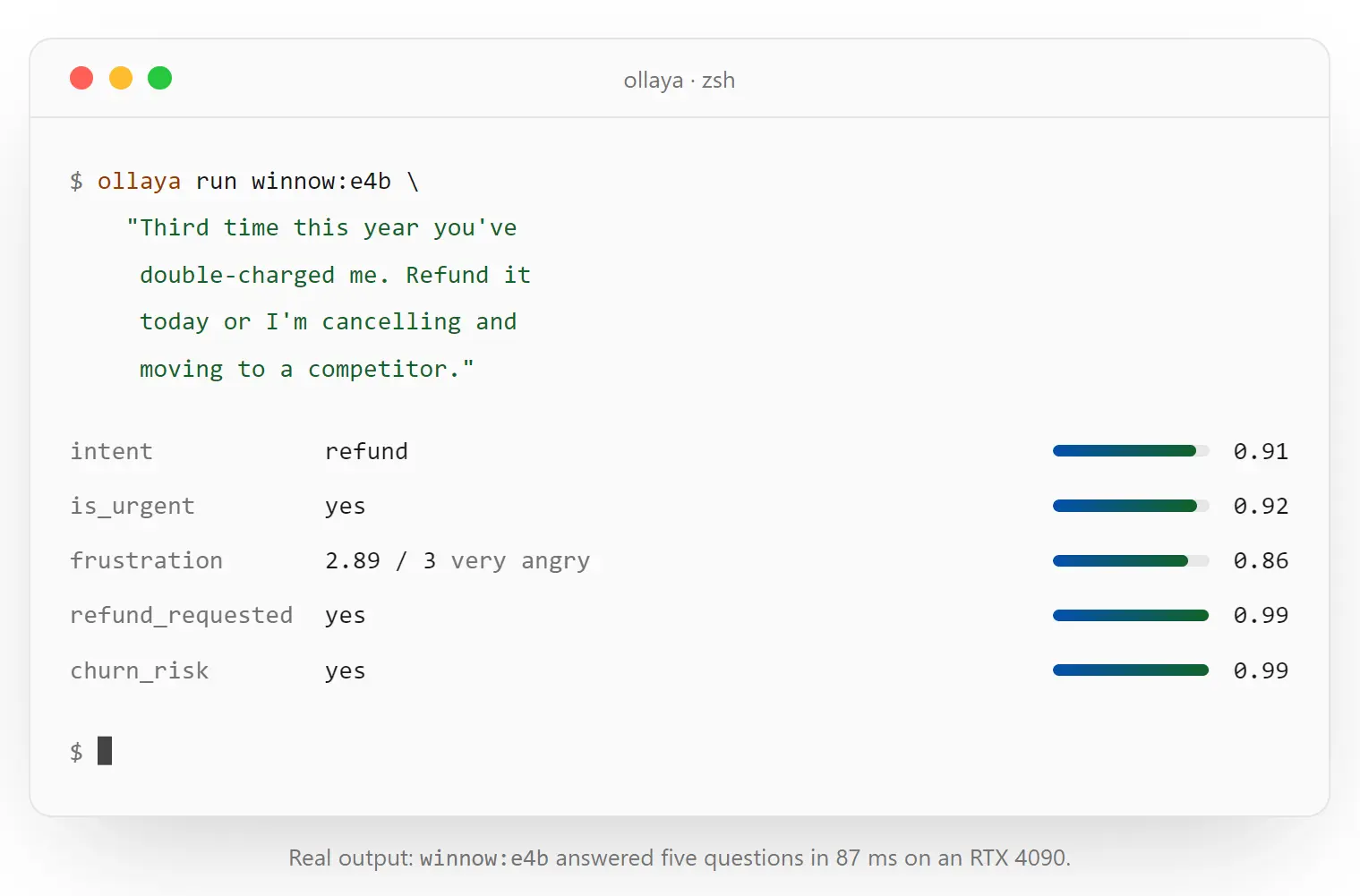Image resolution: width=1360 pixels, height=896 pixels.
Task: Click the 'Third time this year' prompt line
Action: click(321, 228)
